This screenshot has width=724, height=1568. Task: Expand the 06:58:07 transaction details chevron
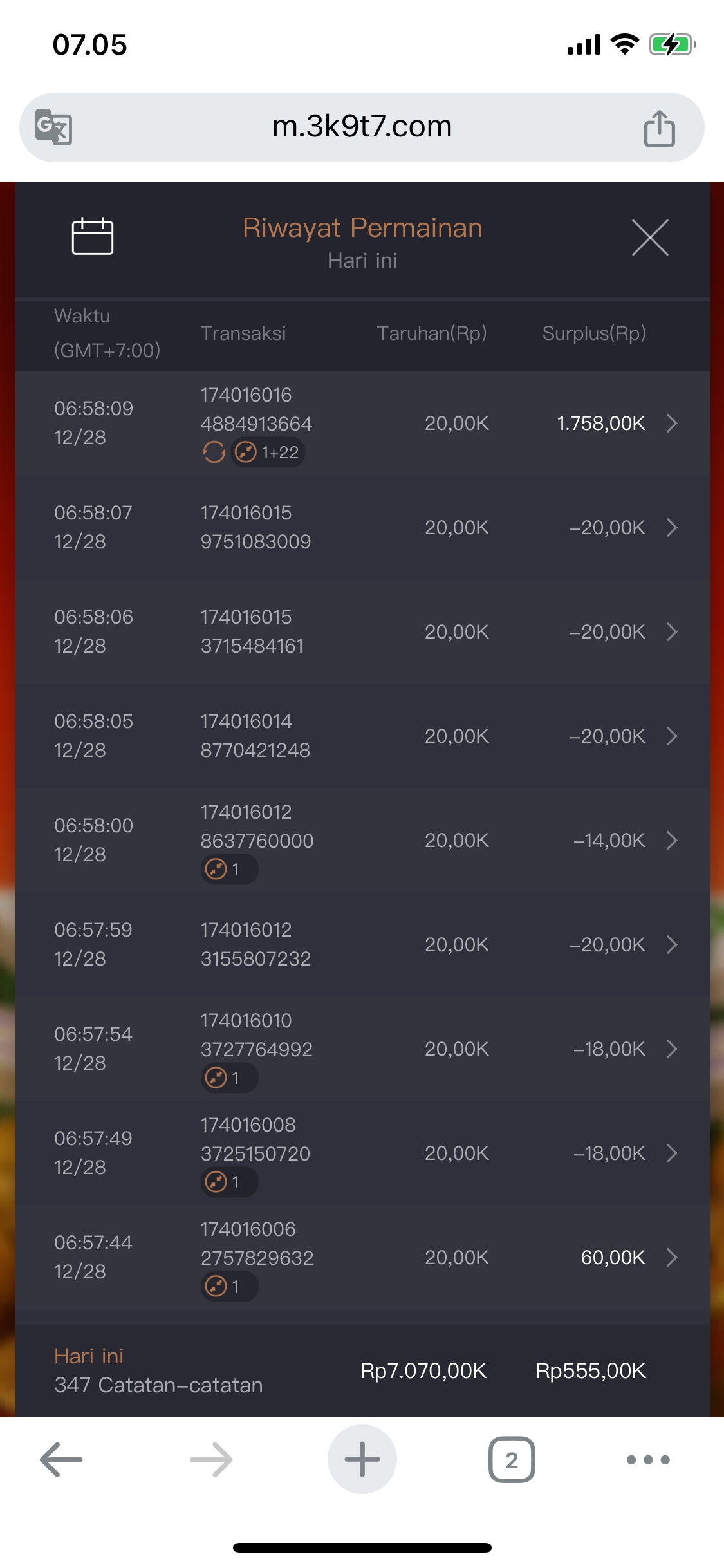tap(672, 527)
